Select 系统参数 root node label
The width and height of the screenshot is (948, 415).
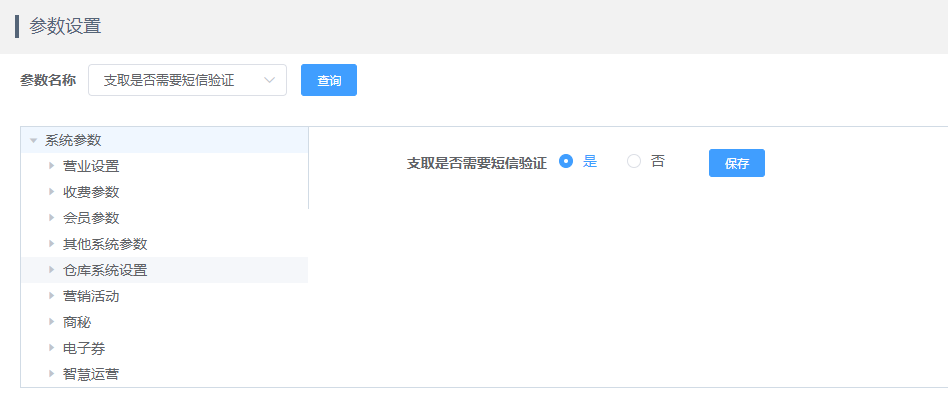pos(73,140)
